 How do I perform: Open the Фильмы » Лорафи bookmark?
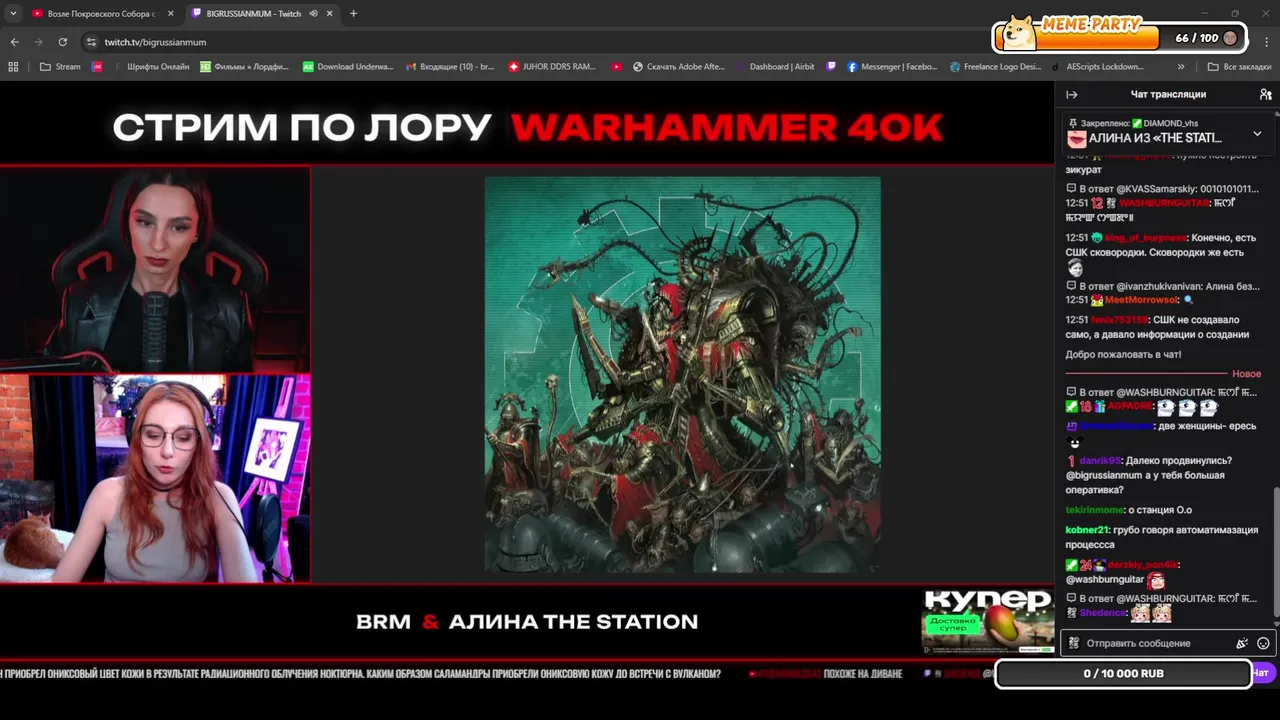pyautogui.click(x=245, y=67)
